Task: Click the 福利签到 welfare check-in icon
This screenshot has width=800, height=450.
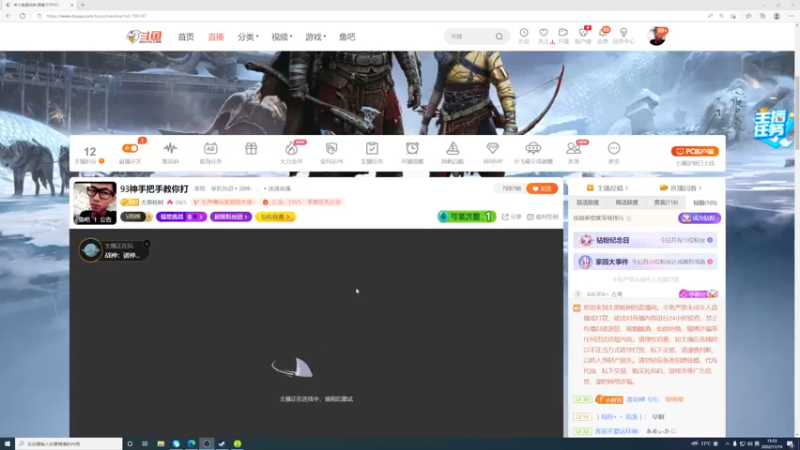Action: [x=542, y=217]
